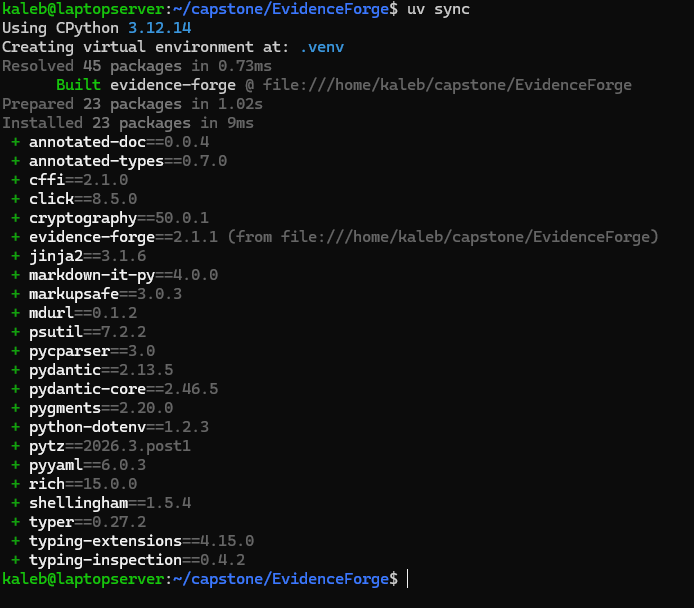
Task: Select the Python version 3.12.14
Action: [x=160, y=28]
